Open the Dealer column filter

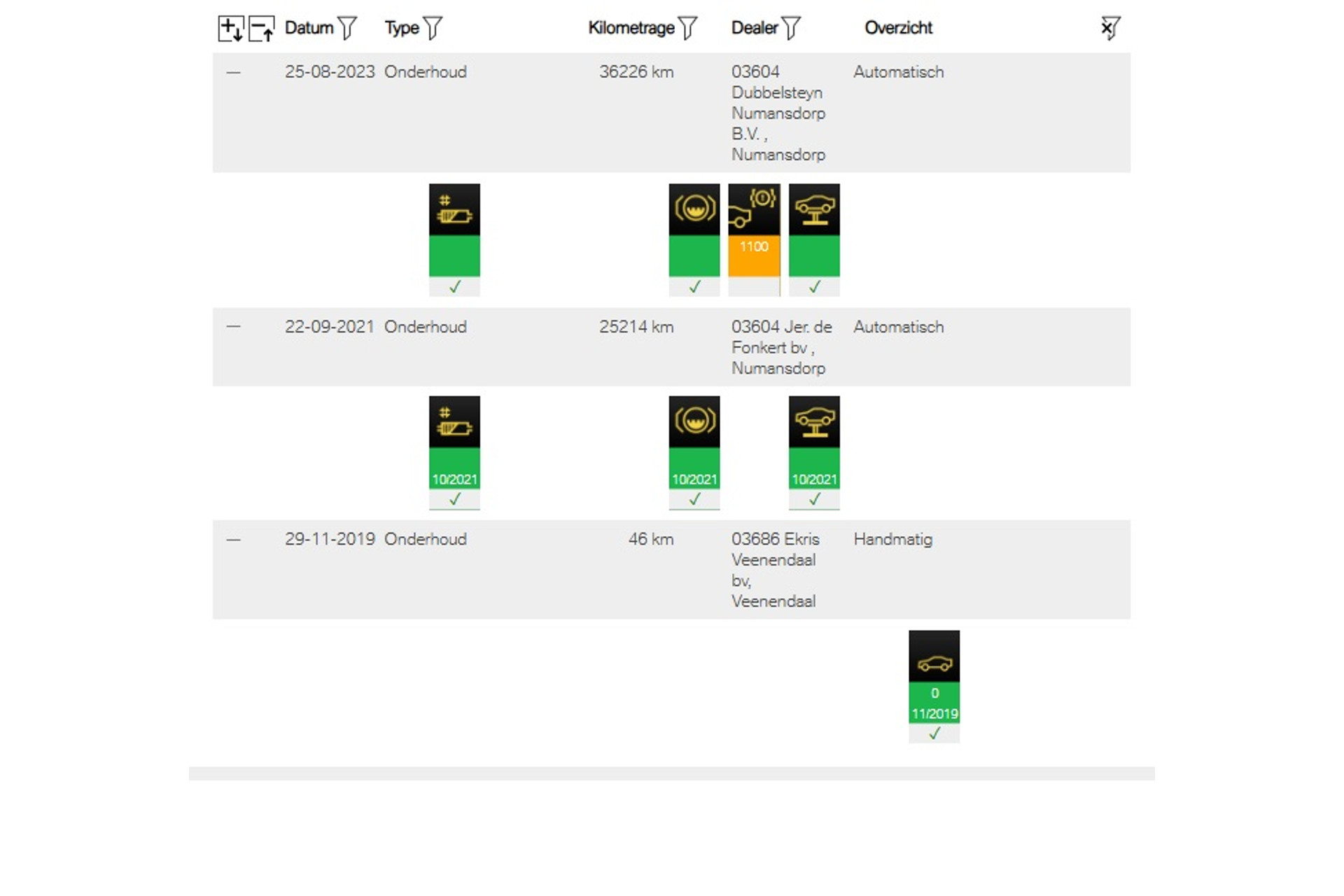click(791, 28)
